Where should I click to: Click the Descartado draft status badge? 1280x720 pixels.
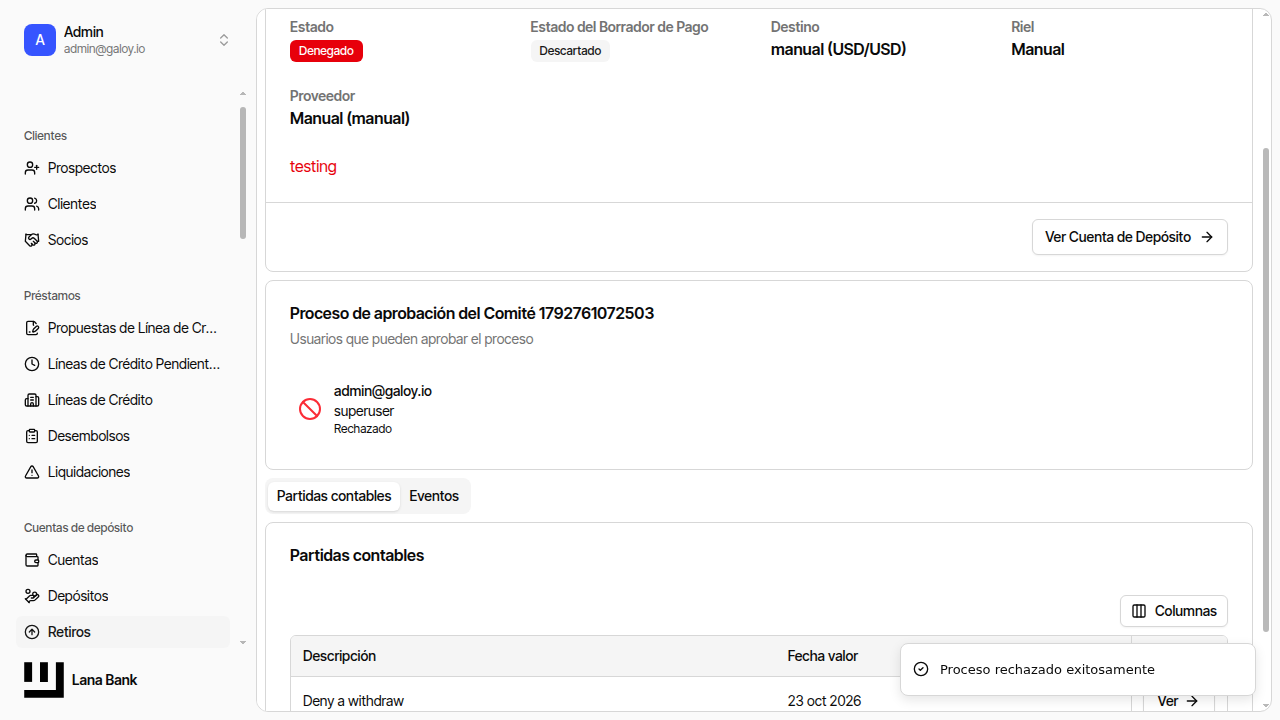pyautogui.click(x=570, y=51)
